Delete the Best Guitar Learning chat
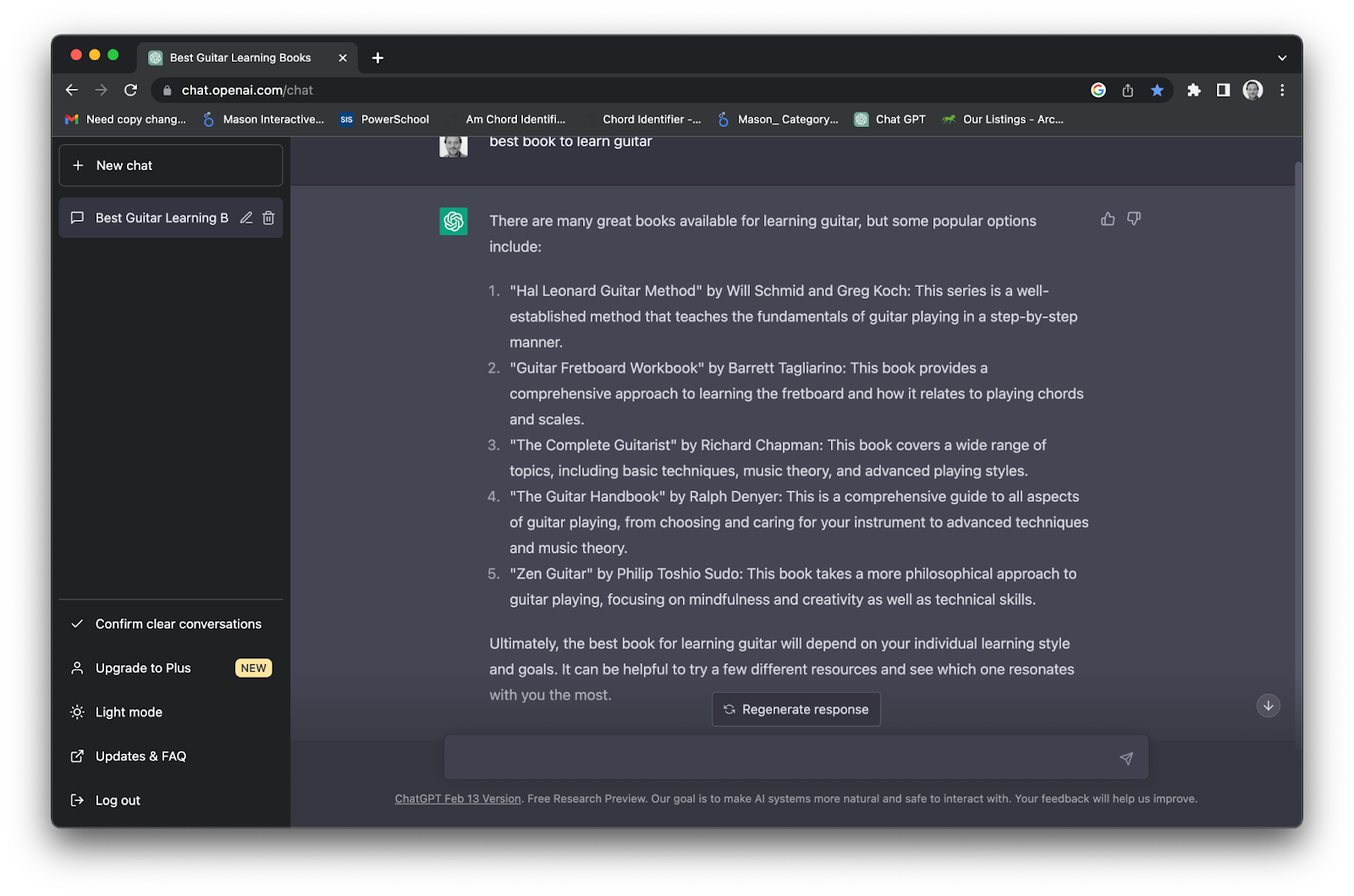Viewport: 1354px width, 896px height. [x=268, y=217]
